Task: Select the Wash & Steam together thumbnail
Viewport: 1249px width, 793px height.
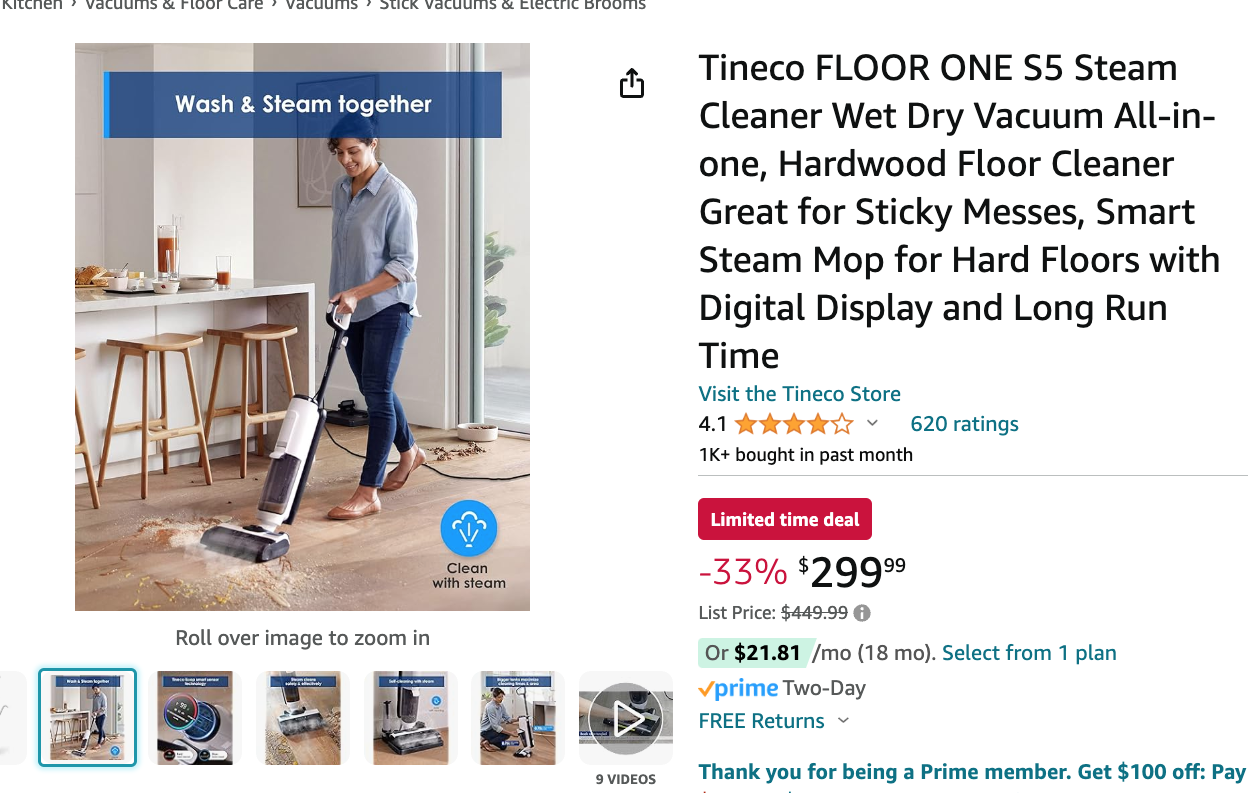Action: [87, 717]
